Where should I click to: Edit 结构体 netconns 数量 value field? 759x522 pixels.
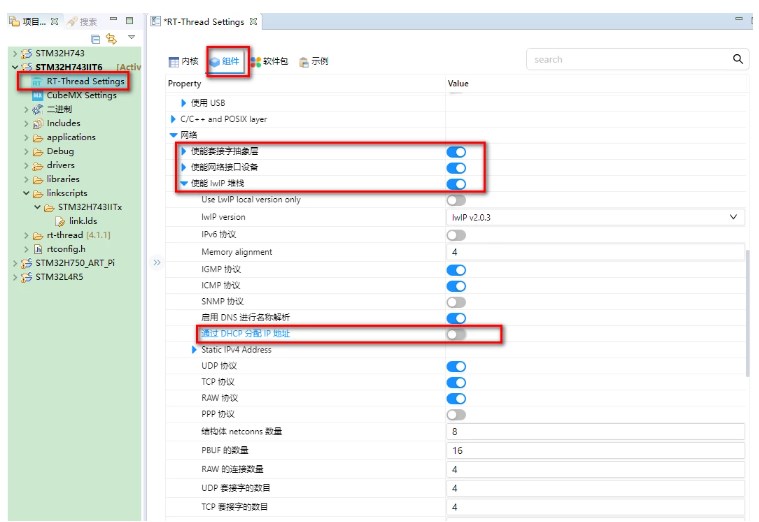tap(595, 431)
